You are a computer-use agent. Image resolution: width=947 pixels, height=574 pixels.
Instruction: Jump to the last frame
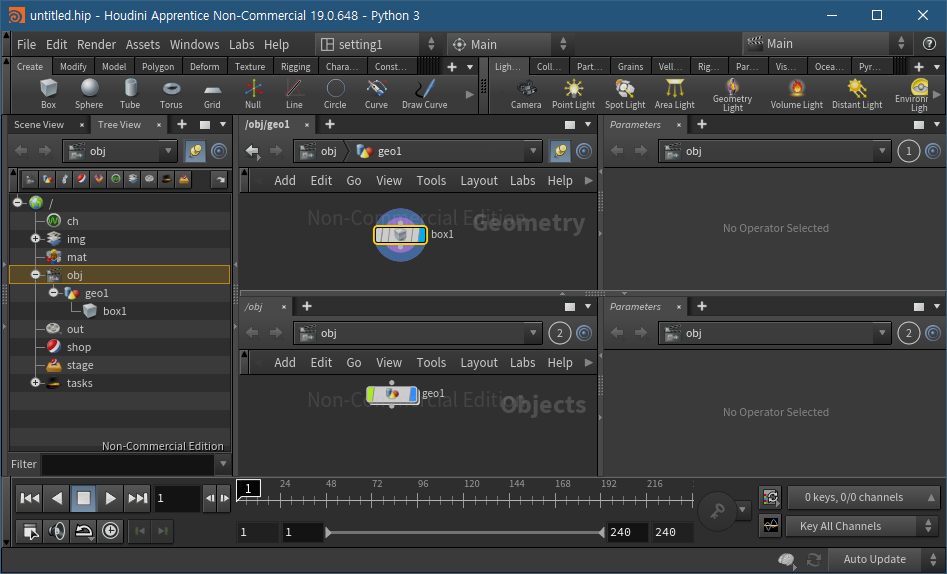click(x=137, y=498)
